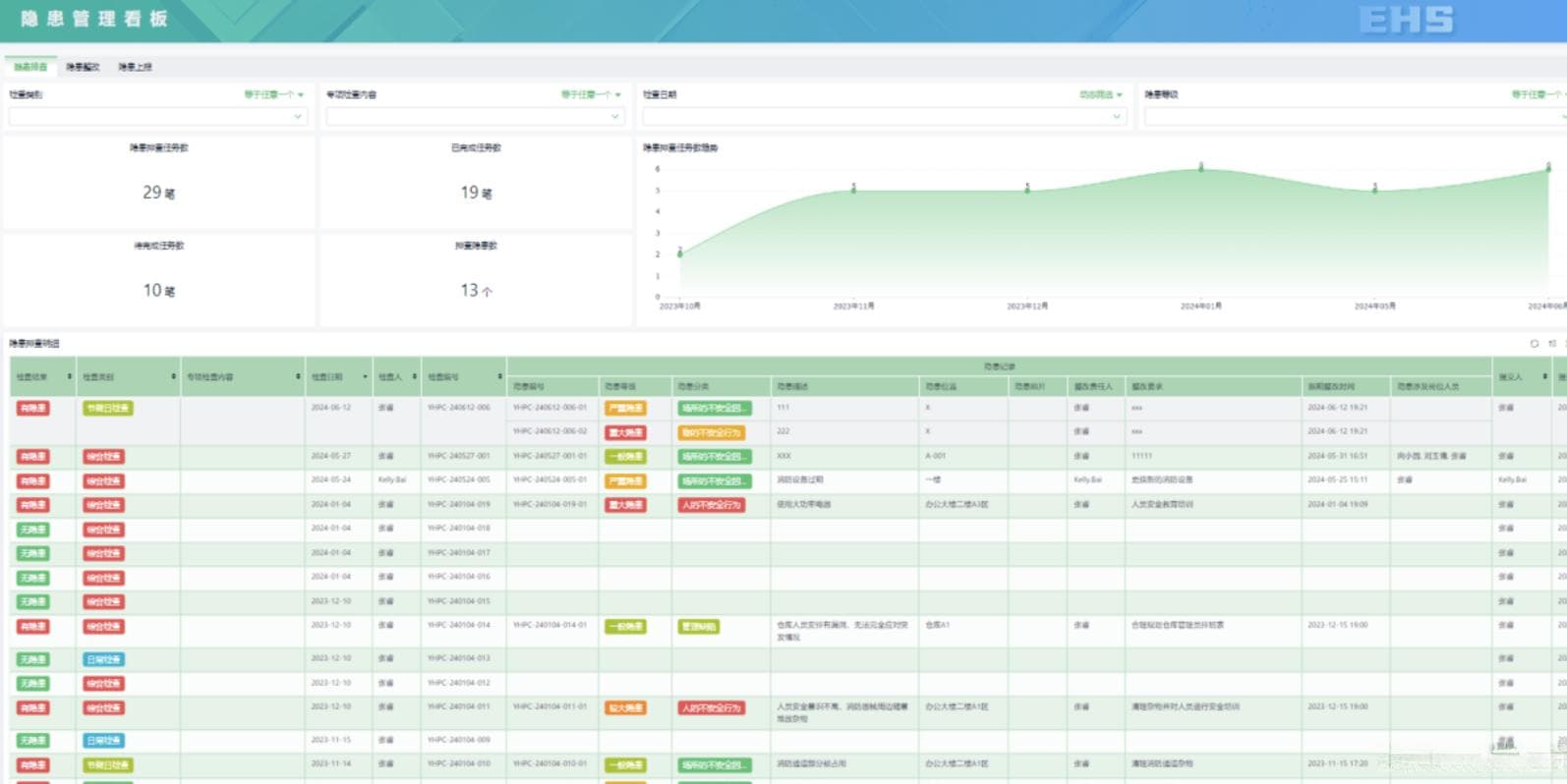Click inspection number YHPC-240104-009

point(458,740)
